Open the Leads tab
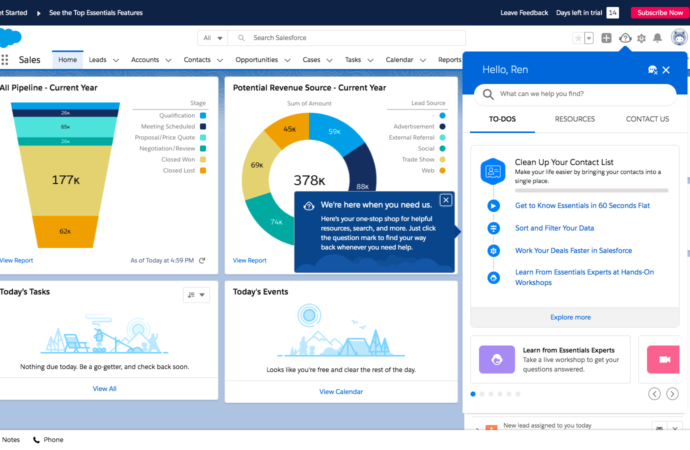Image resolution: width=690 pixels, height=450 pixels. click(x=98, y=60)
